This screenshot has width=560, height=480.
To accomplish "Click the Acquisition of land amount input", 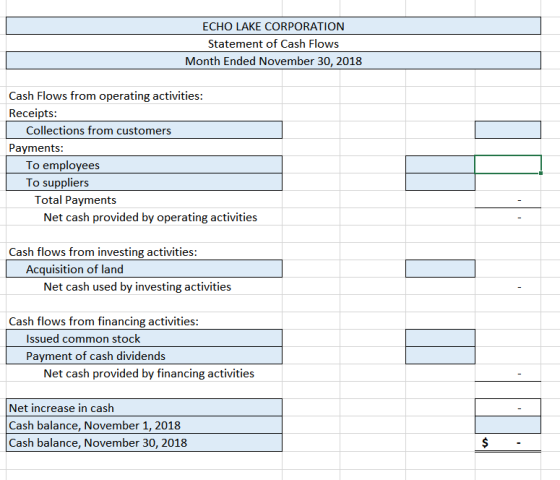I will pyautogui.click(x=440, y=269).
